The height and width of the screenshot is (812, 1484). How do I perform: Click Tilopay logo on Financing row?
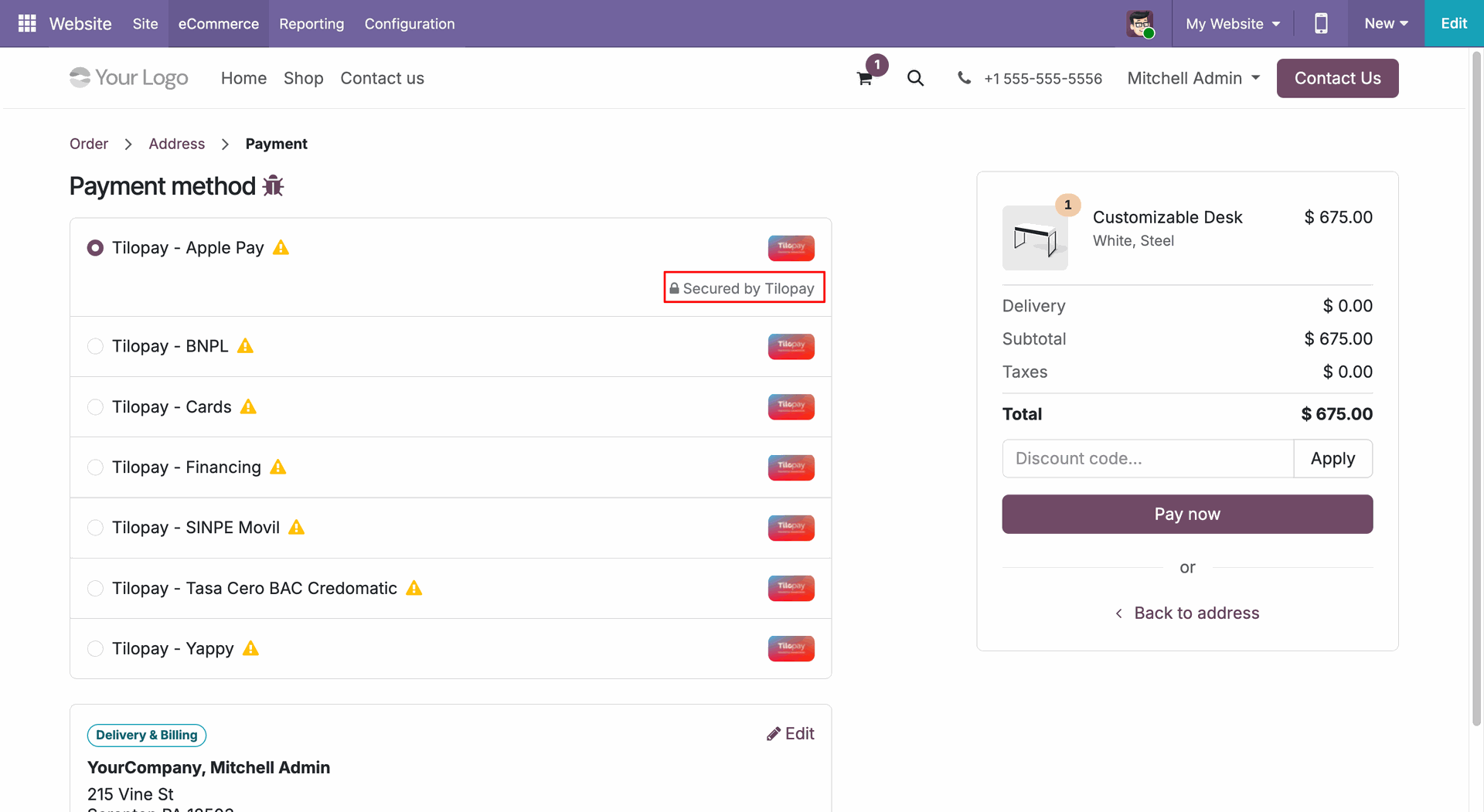pyautogui.click(x=791, y=467)
